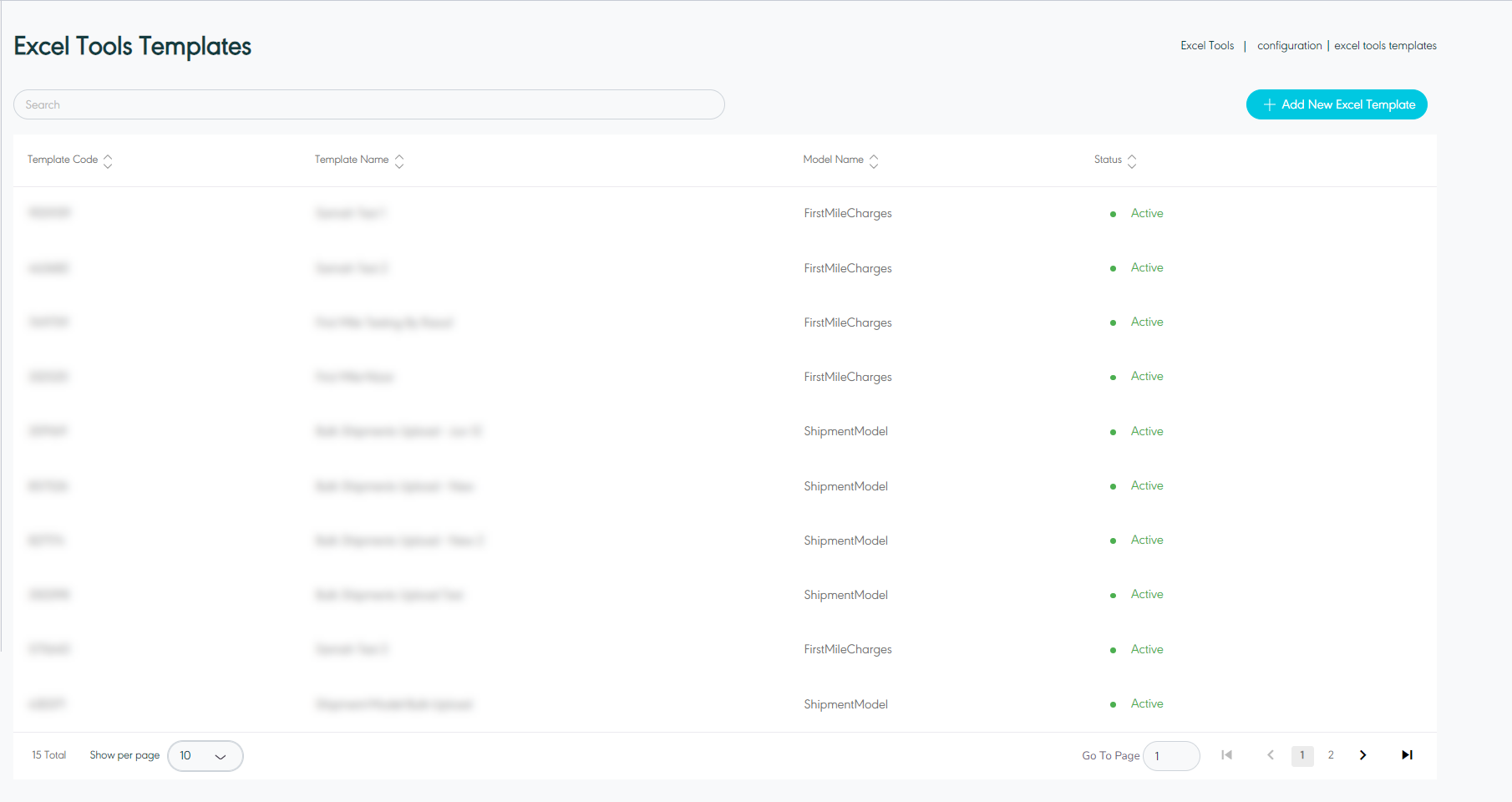Go to the next page arrow
The height and width of the screenshot is (802, 1512).
coord(1362,755)
